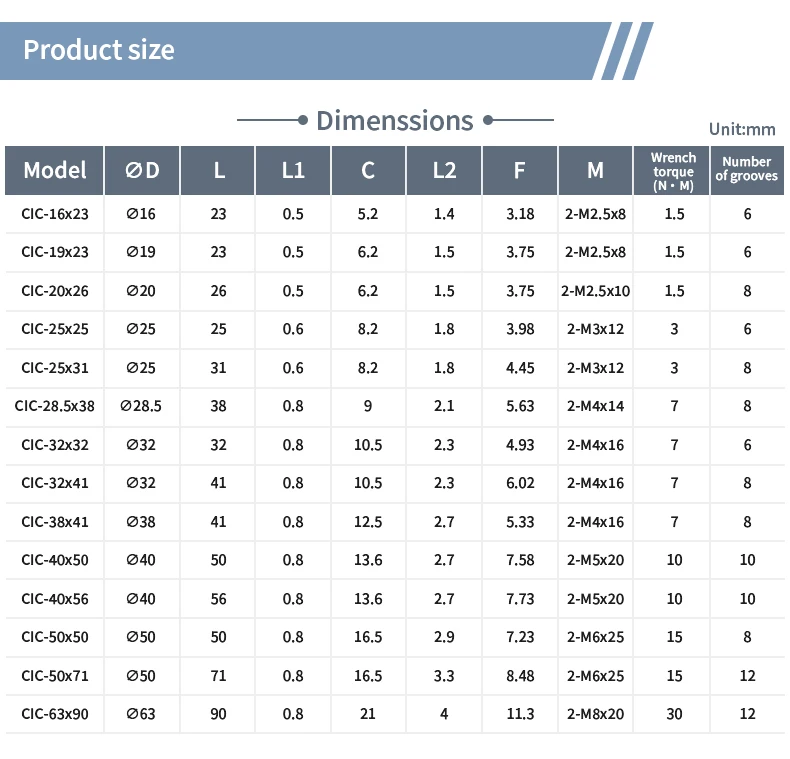Click L value '90'
790x759 pixels.
coord(218,714)
